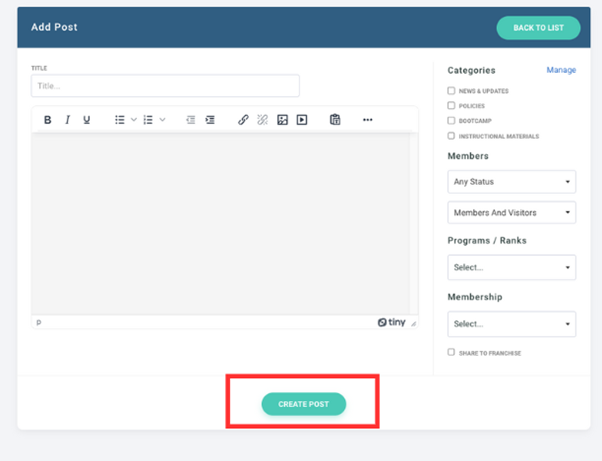The width and height of the screenshot is (602, 461).
Task: Open the Any Status dropdown
Action: point(511,182)
